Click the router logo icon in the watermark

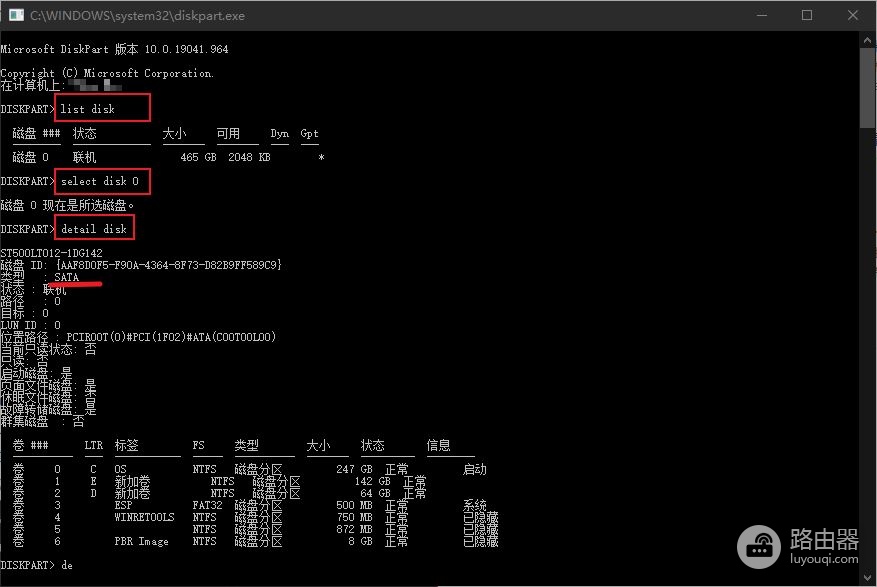[x=758, y=547]
